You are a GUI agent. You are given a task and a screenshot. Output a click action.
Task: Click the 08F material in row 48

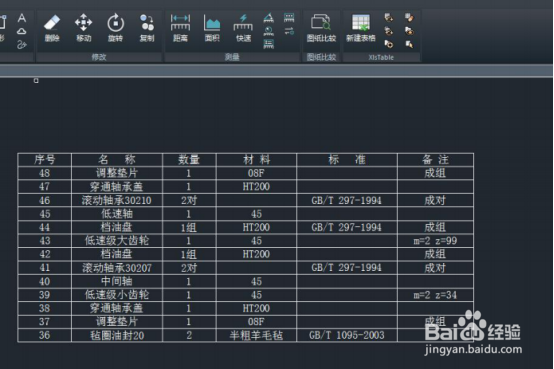[x=256, y=173]
